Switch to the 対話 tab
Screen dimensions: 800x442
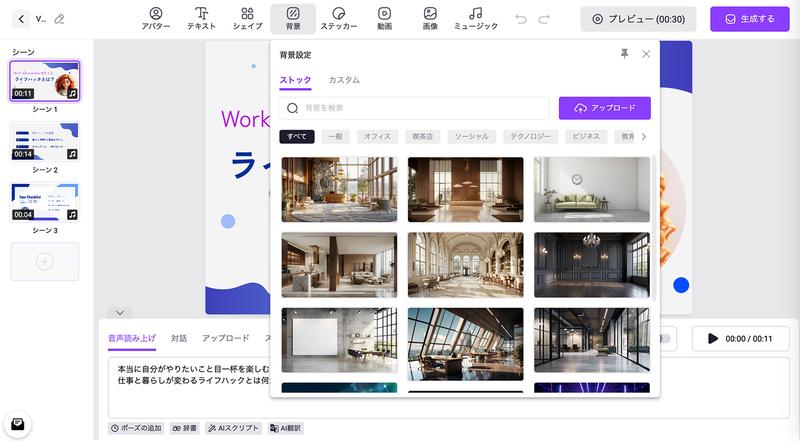pyautogui.click(x=179, y=338)
